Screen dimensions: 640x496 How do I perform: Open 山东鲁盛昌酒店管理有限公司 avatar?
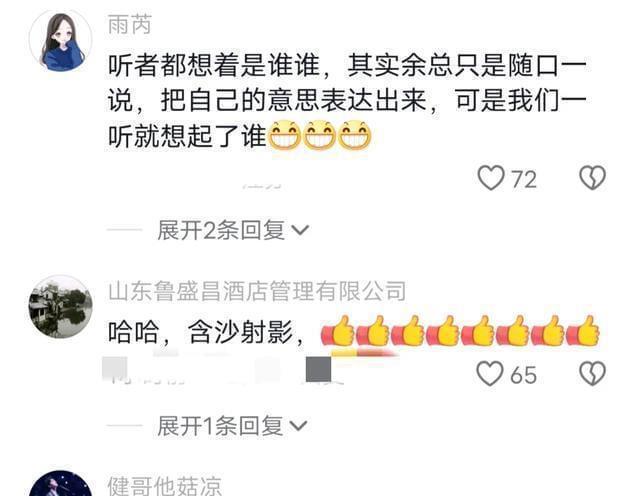pyautogui.click(x=61, y=306)
